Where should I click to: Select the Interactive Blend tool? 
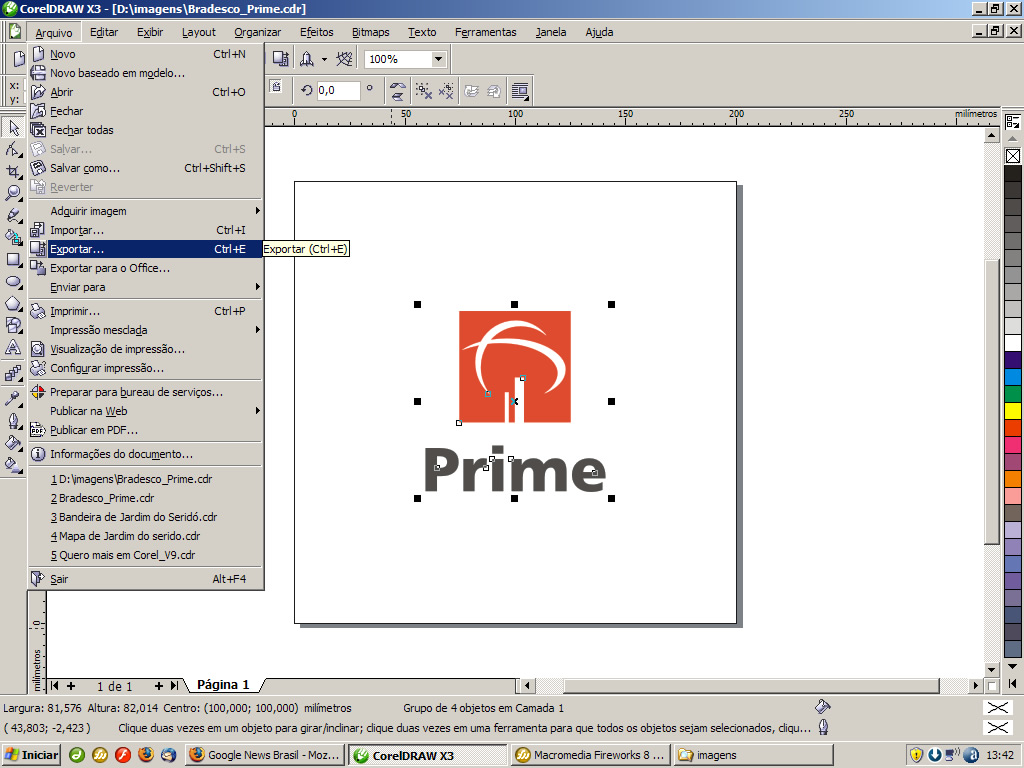(x=13, y=374)
